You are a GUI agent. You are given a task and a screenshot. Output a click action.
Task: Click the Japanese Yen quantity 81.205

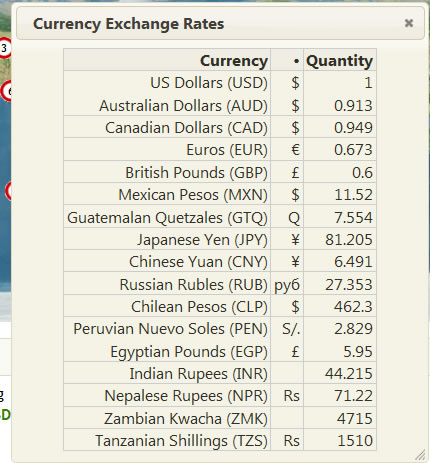[349, 239]
